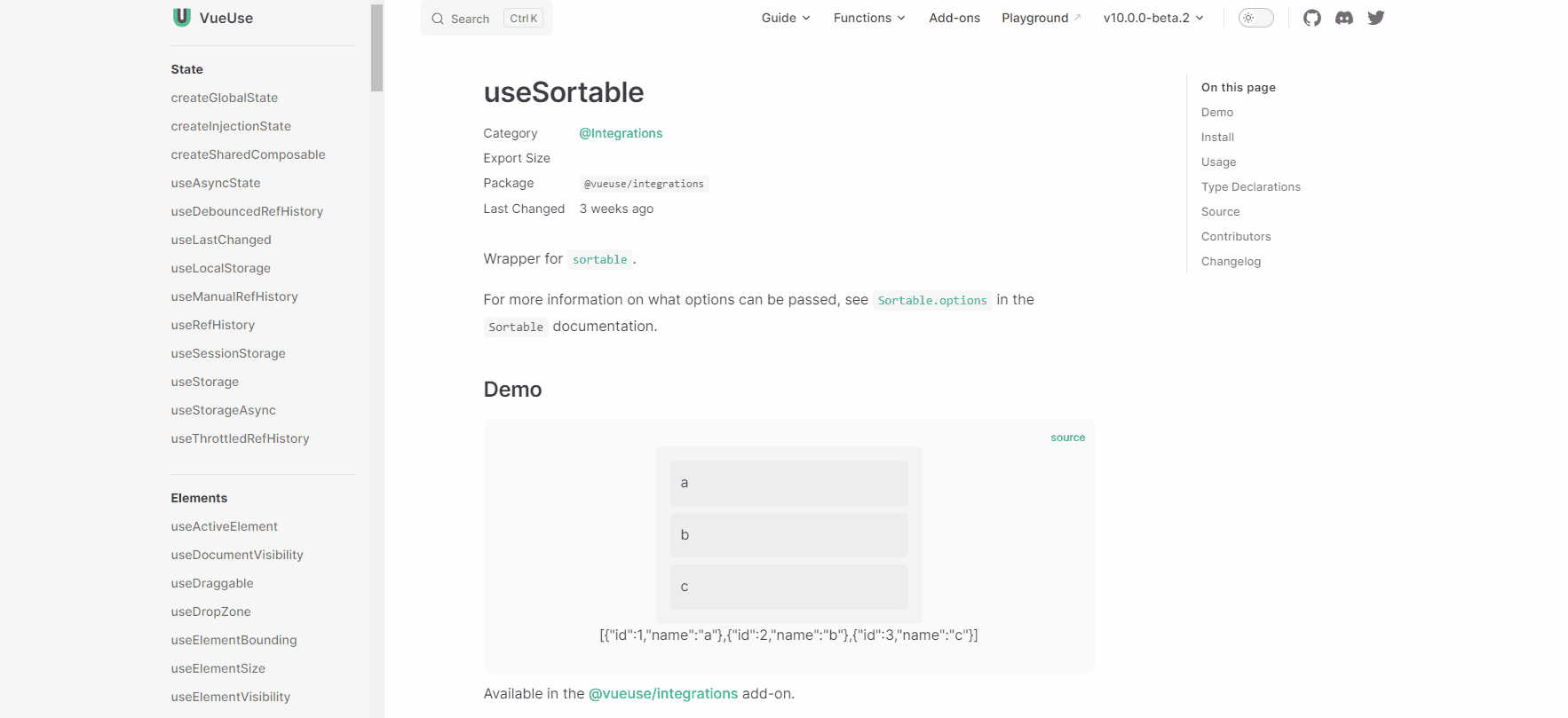Jump to Usage in page outline

click(1218, 162)
